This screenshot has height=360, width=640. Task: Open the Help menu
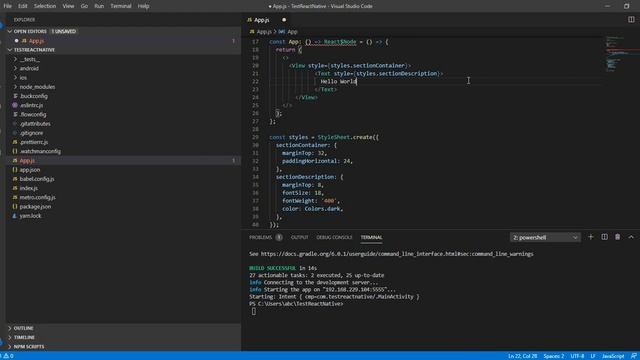pyautogui.click(x=143, y=6)
